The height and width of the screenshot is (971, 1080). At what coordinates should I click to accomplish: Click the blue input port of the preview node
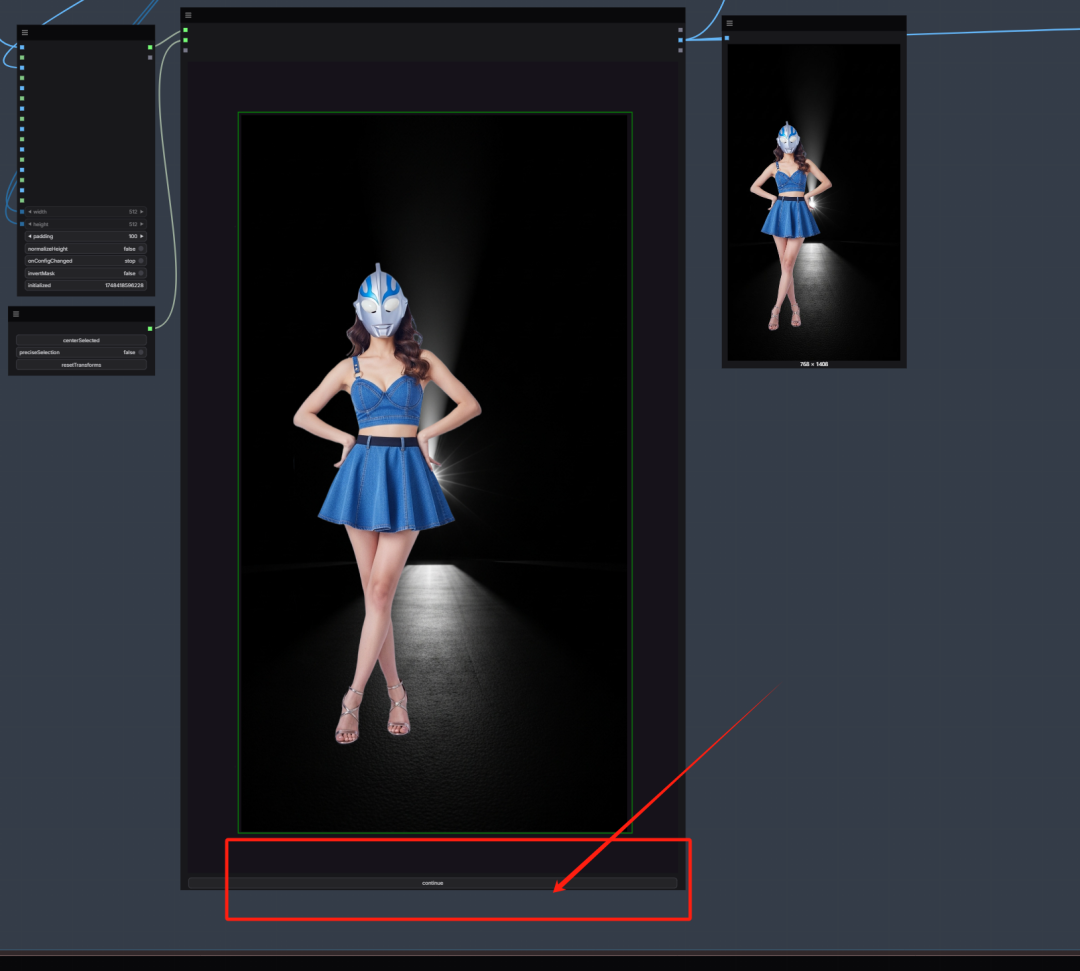point(727,38)
